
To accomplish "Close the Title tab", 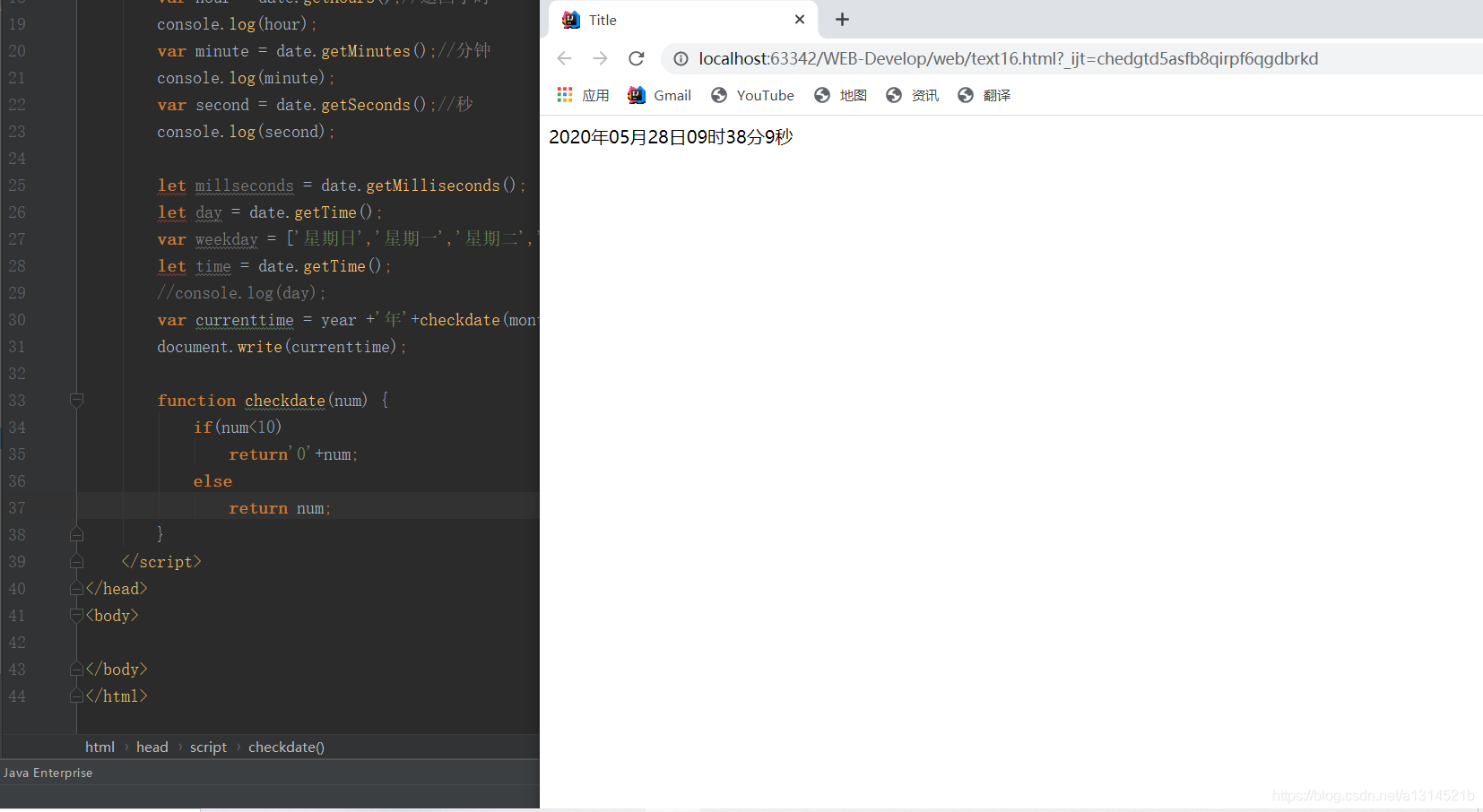I will coord(800,20).
